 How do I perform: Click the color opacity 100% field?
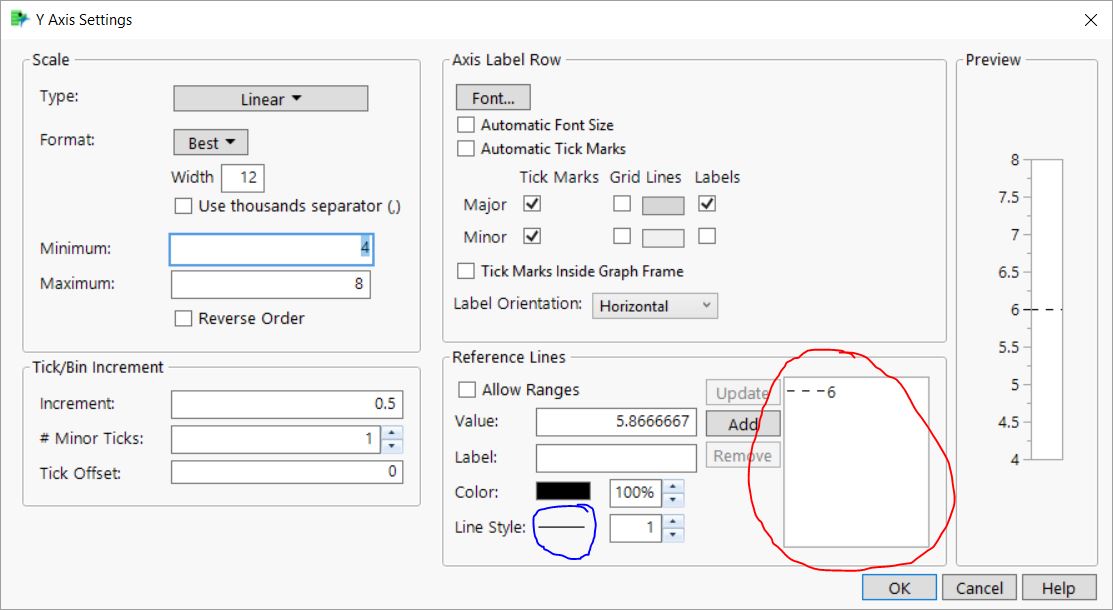635,493
